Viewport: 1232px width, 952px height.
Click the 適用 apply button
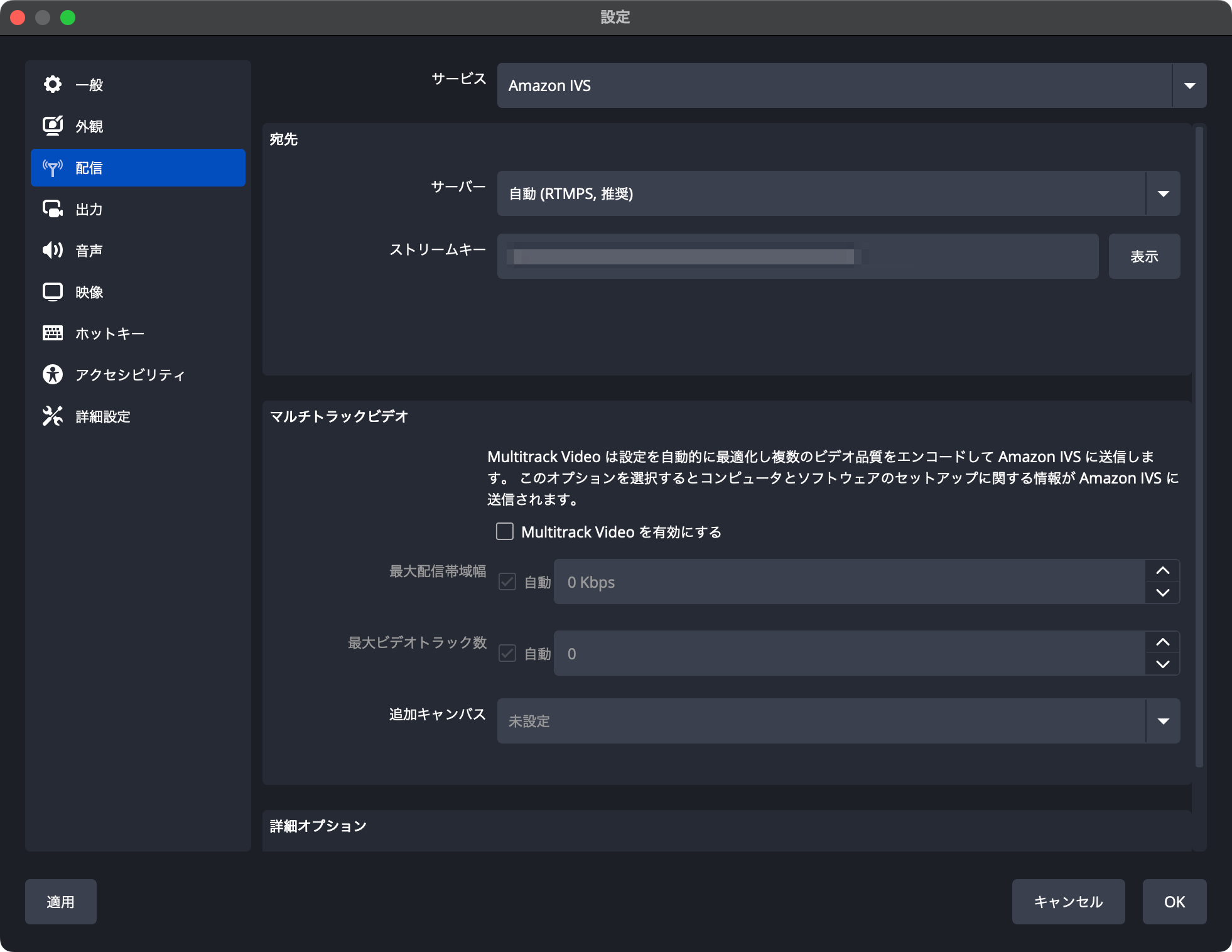(x=61, y=902)
